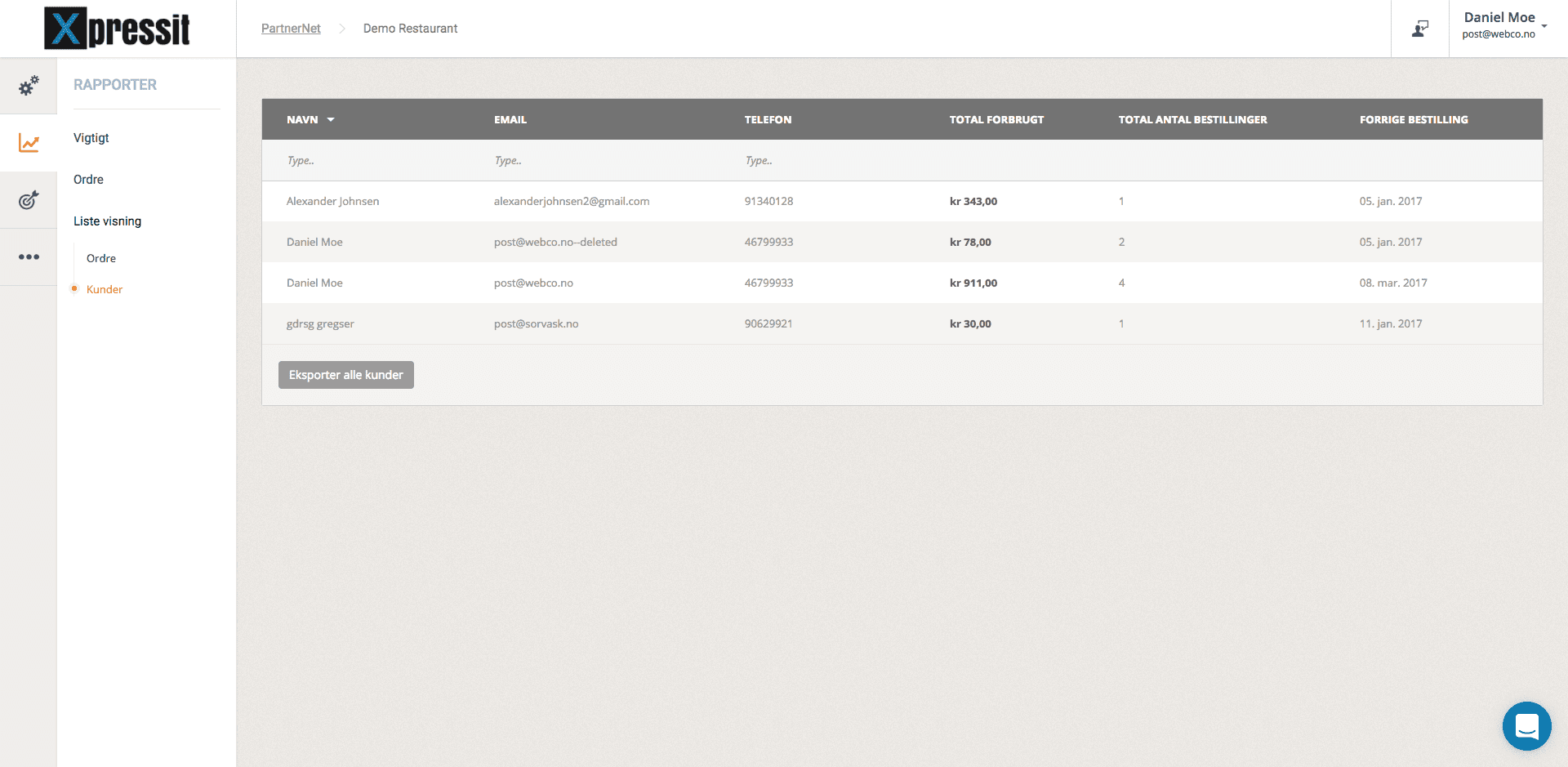Viewport: 1568px width, 767px height.
Task: Click phone number 91340128
Action: (x=768, y=202)
